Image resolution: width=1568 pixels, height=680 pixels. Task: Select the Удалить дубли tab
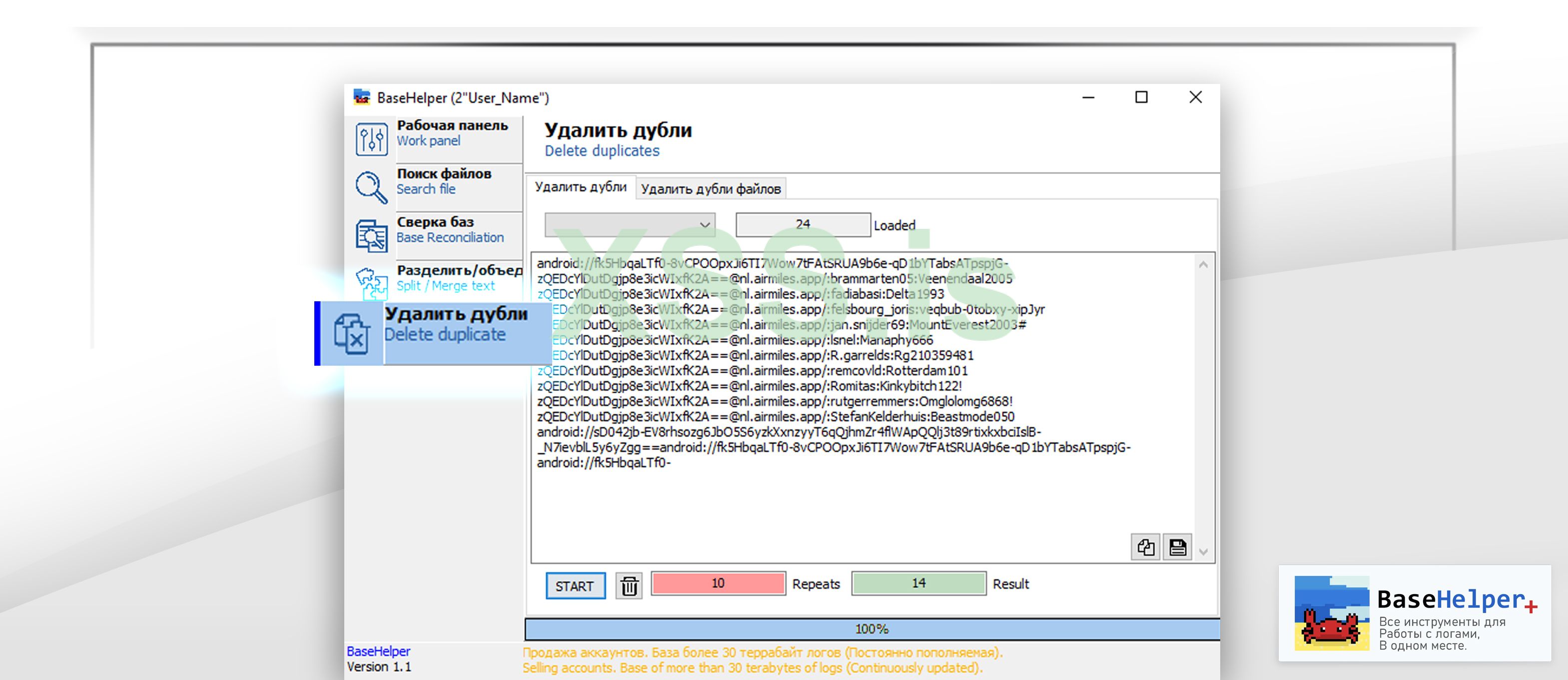pyautogui.click(x=581, y=187)
